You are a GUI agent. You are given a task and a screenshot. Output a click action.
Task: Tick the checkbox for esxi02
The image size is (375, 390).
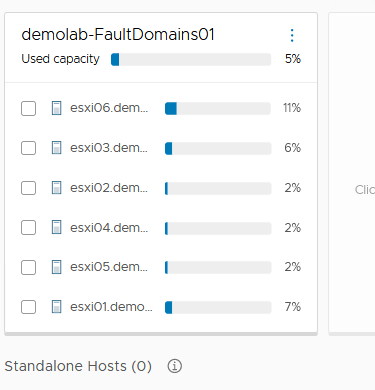[x=28, y=188]
